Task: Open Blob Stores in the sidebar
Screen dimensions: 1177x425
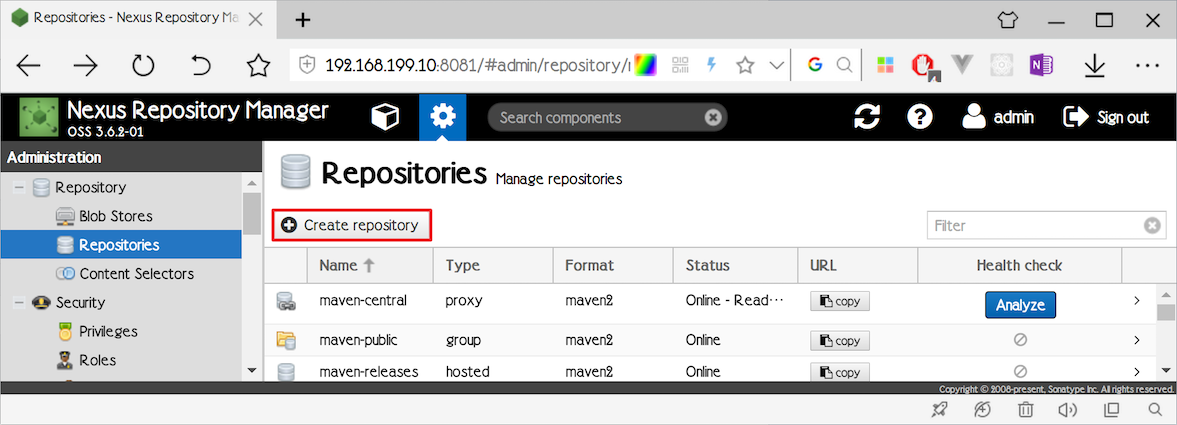Action: coord(116,216)
